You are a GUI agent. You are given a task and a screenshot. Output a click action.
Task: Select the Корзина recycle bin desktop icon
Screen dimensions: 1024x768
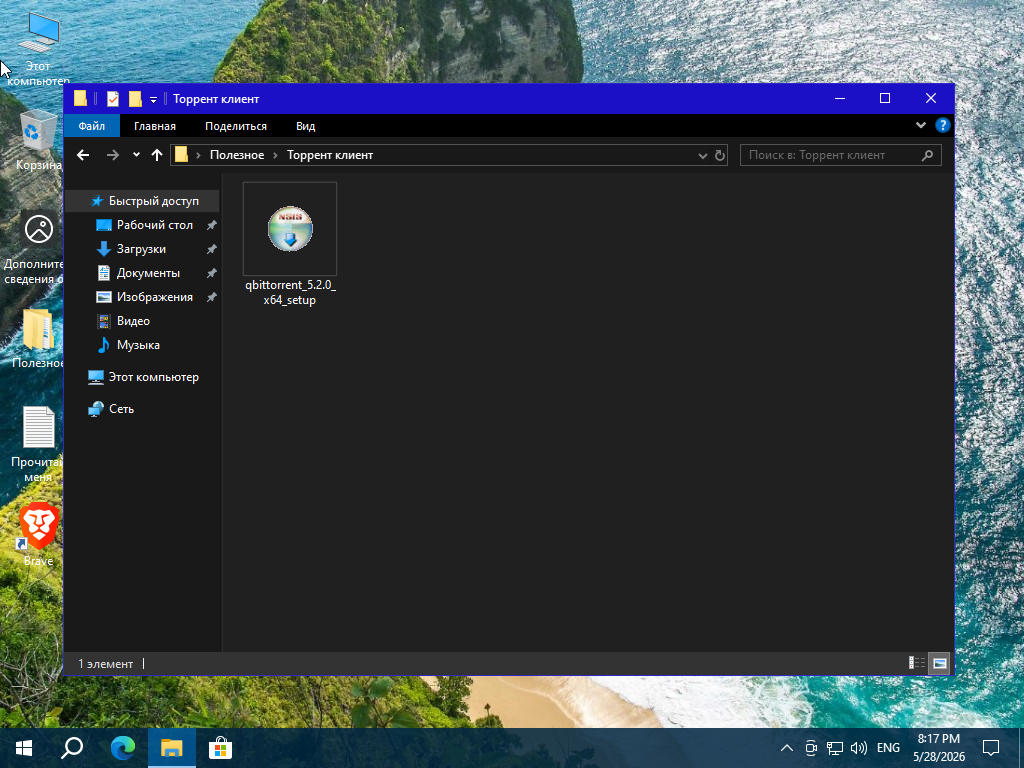(x=38, y=140)
